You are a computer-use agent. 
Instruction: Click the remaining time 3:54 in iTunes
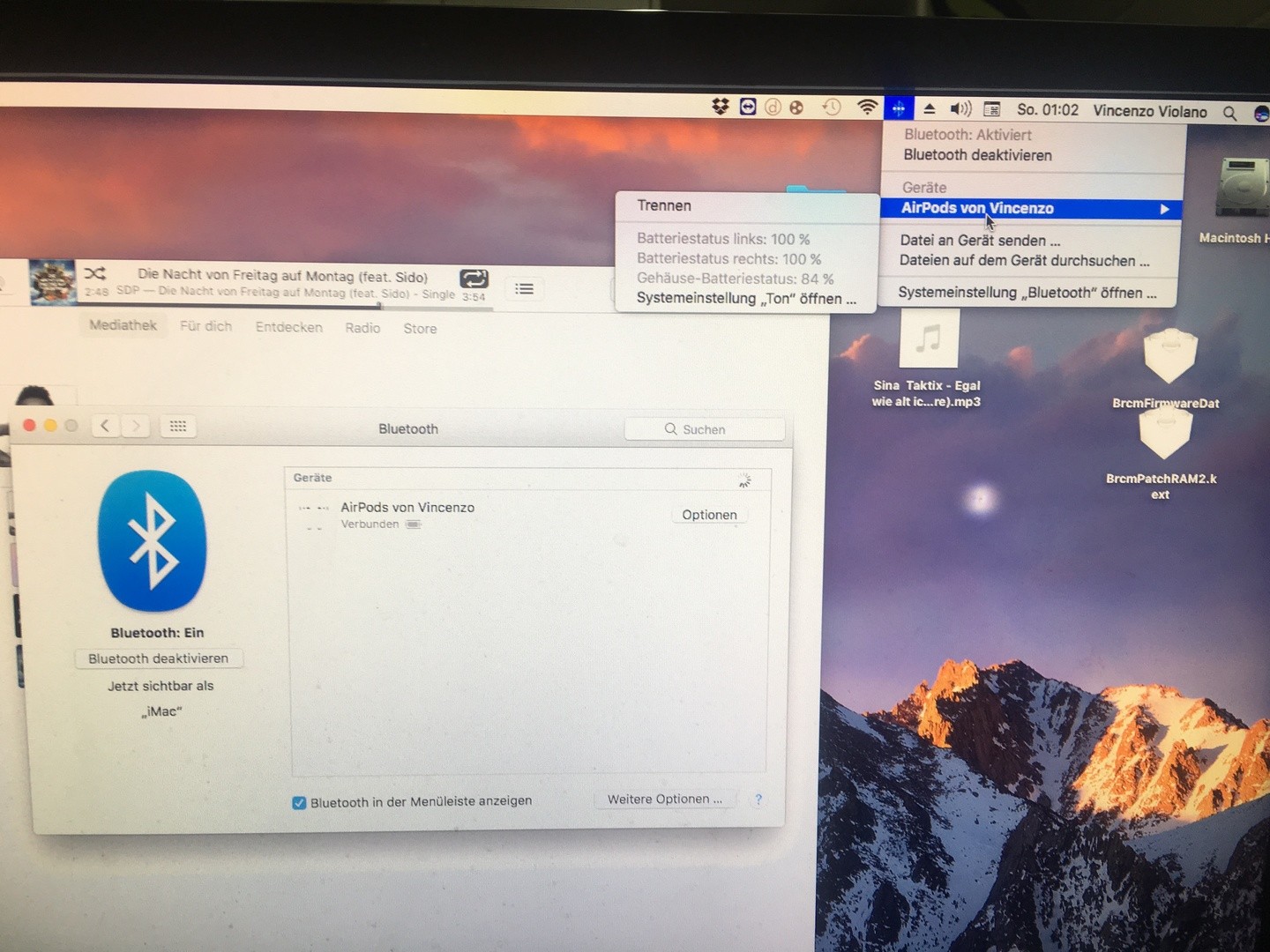[474, 297]
